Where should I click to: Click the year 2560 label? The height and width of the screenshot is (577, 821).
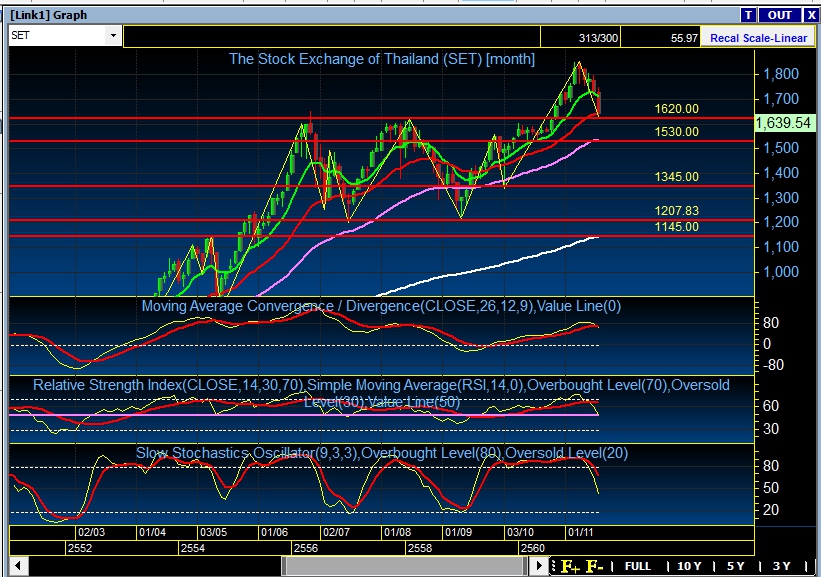532,548
